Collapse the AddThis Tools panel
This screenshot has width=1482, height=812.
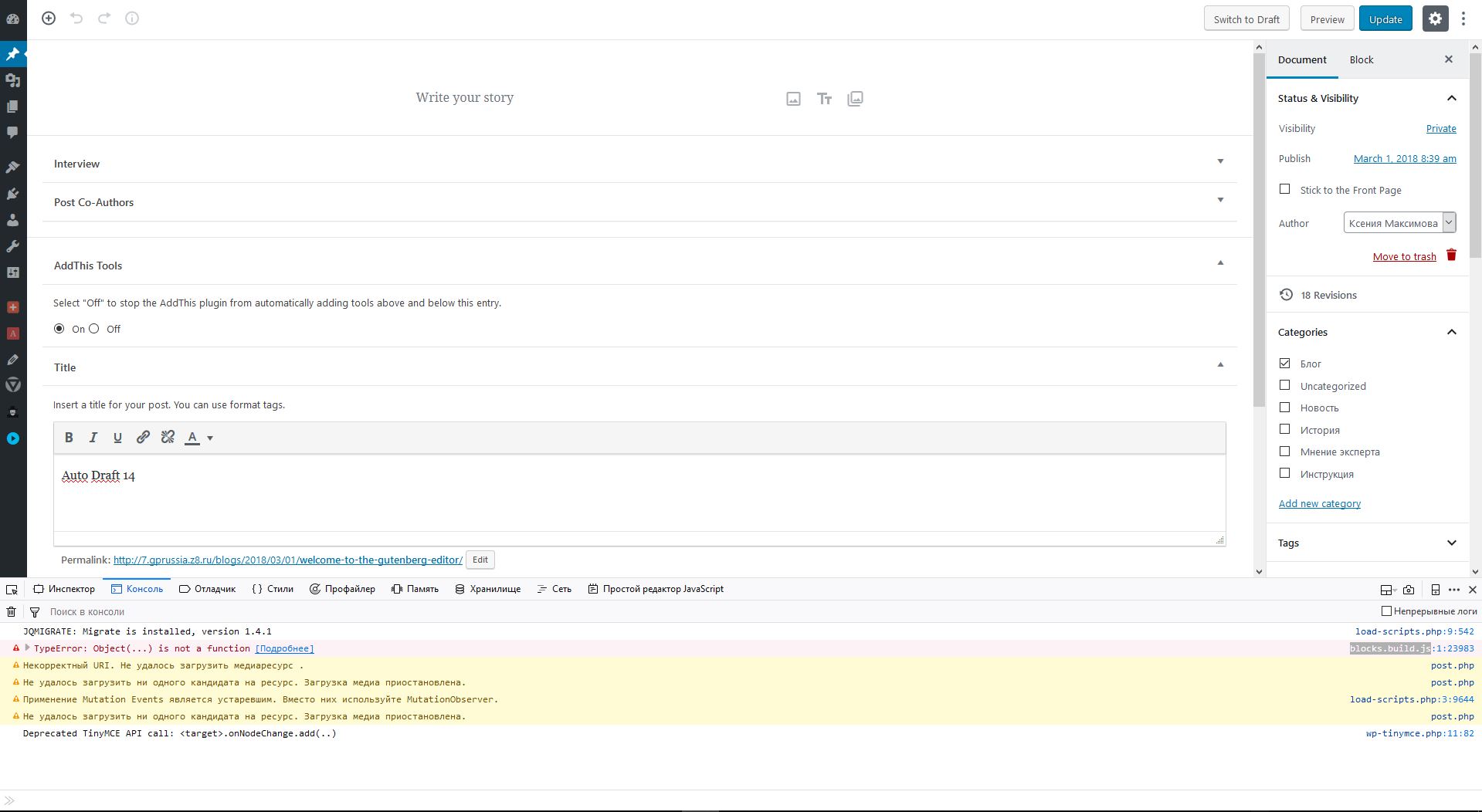tap(1220, 264)
